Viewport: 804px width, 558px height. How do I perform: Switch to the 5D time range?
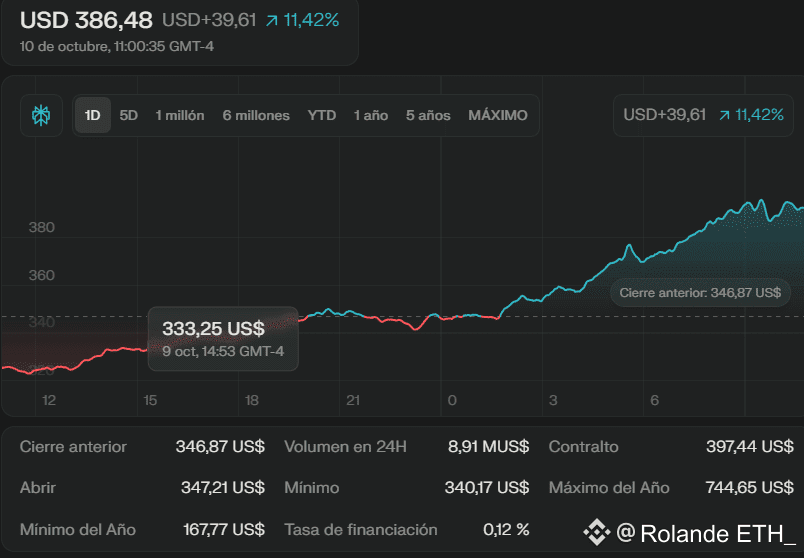pos(129,115)
